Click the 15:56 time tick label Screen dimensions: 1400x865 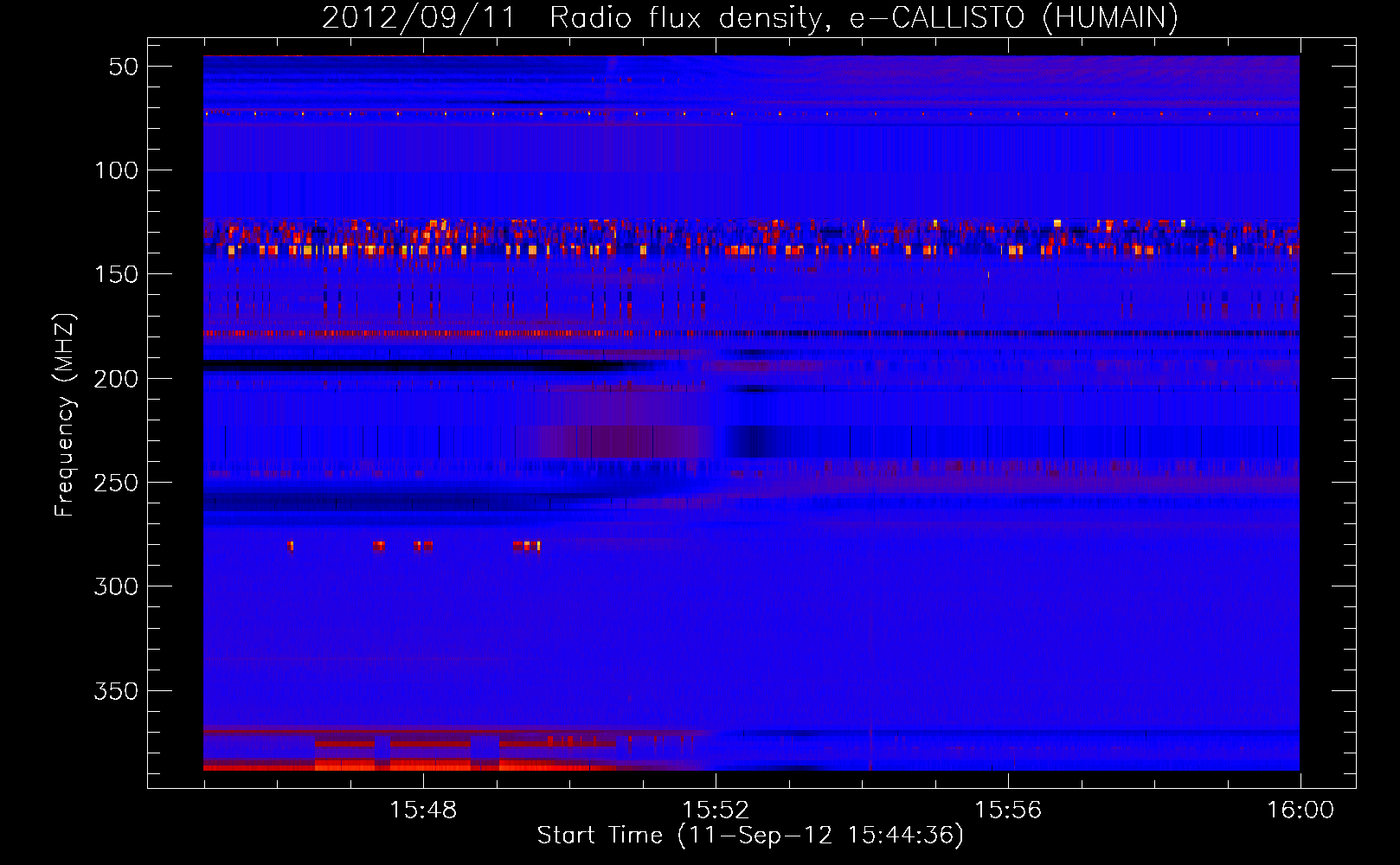[1008, 811]
